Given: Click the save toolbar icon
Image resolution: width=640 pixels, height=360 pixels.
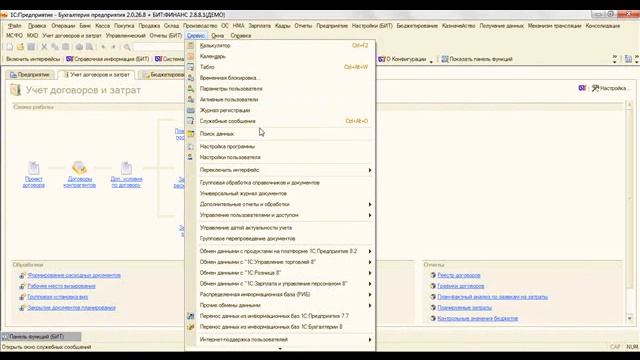Looking at the screenshot, I should pos(31,47).
